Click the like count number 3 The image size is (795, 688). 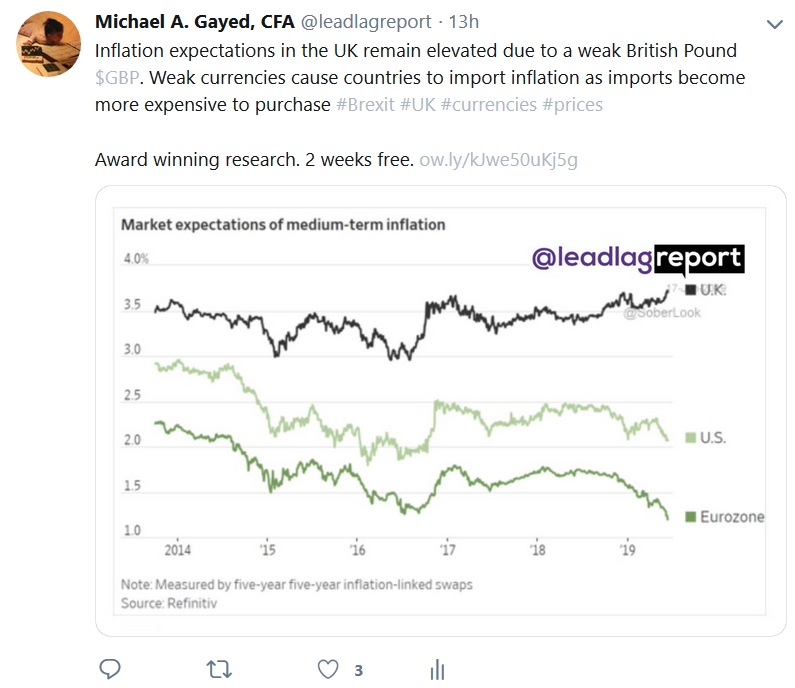click(x=358, y=670)
